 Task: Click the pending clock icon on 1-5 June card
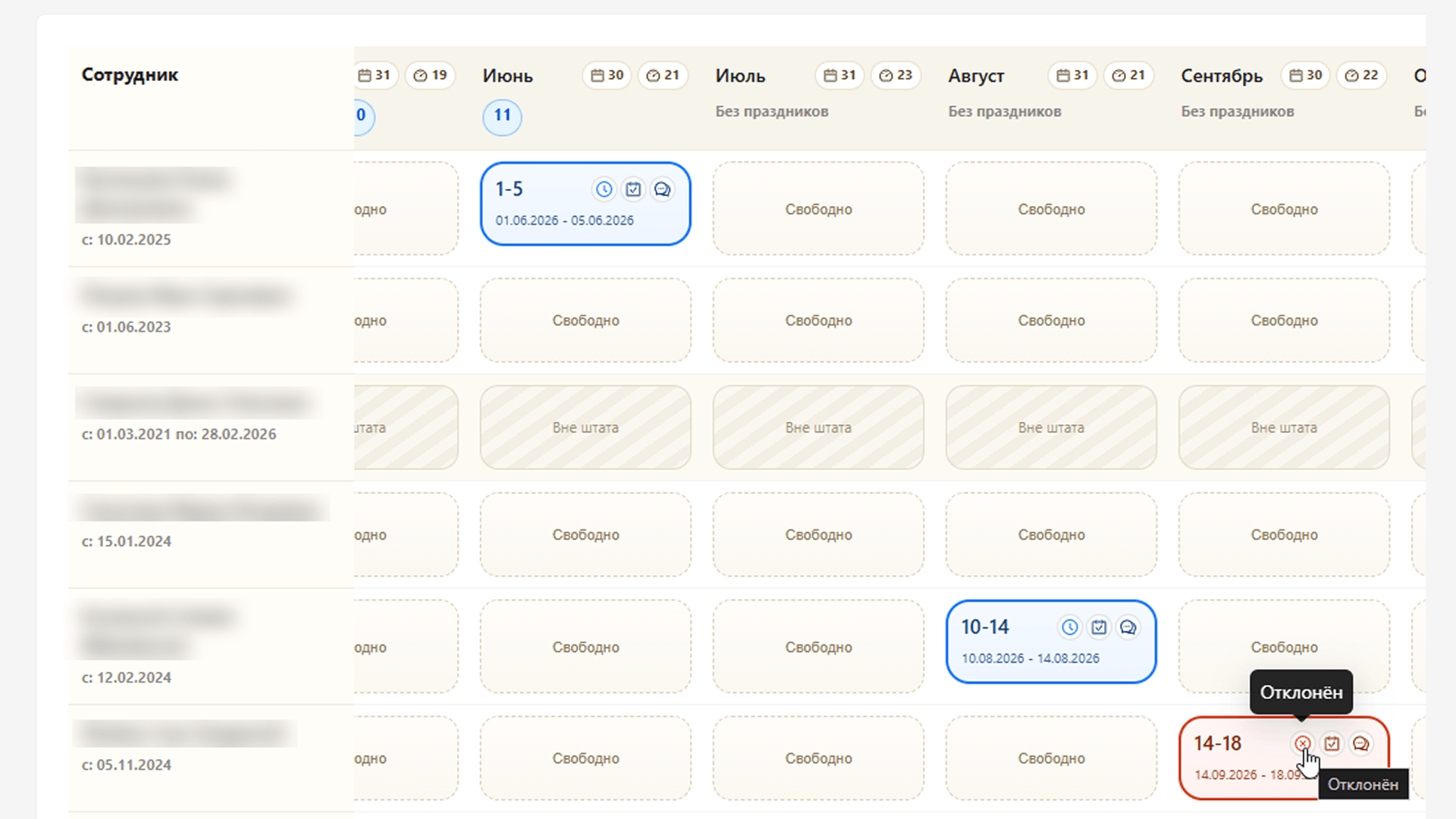[604, 190]
